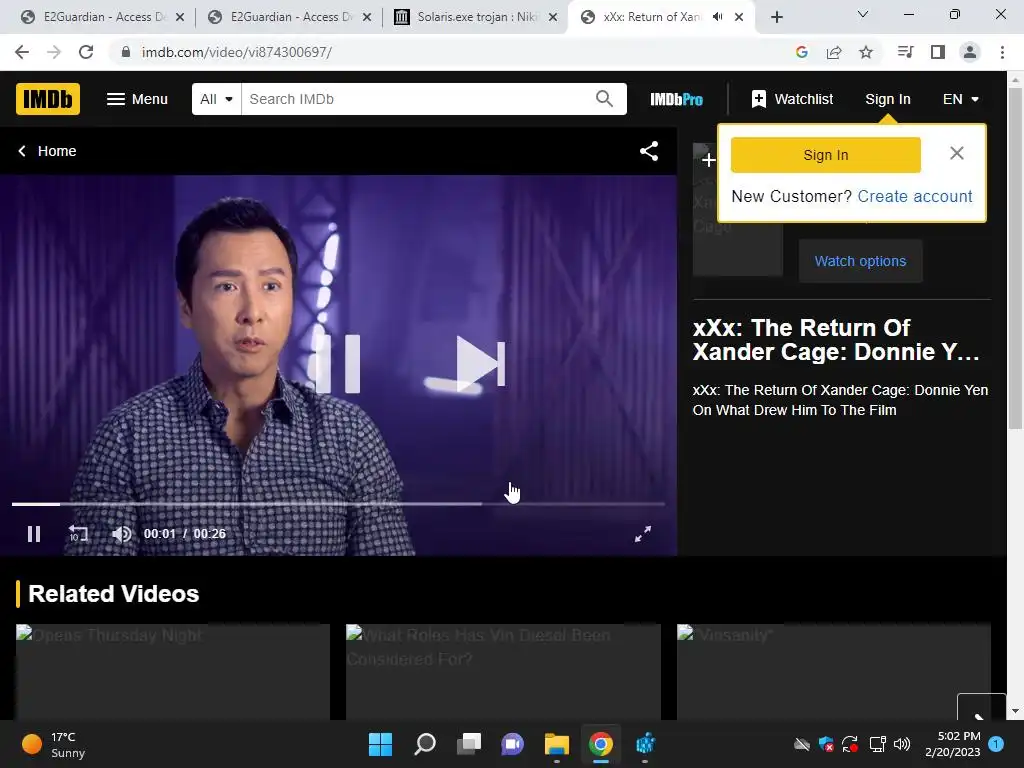Follow the Create account link
This screenshot has height=768, width=1024.
pyautogui.click(x=915, y=196)
